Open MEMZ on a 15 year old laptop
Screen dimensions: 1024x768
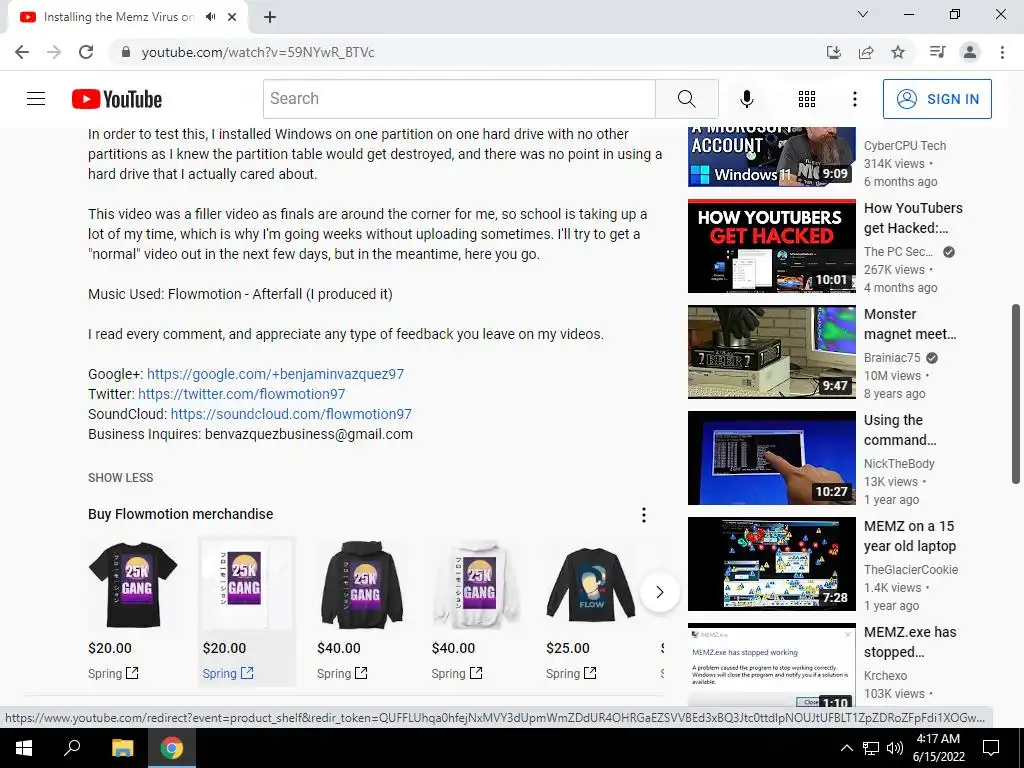(x=910, y=536)
